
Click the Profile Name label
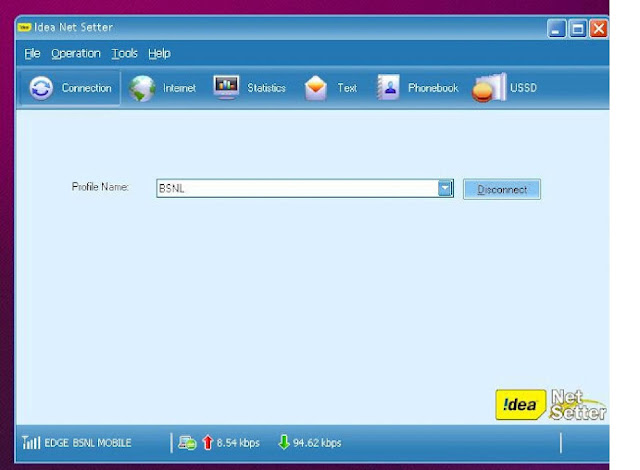pyautogui.click(x=100, y=187)
